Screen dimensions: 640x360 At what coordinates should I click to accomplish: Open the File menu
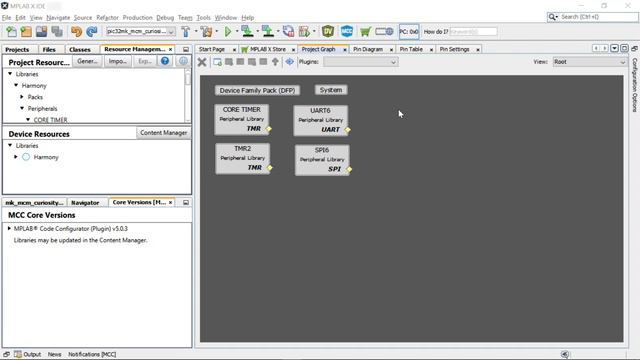click(x=7, y=18)
